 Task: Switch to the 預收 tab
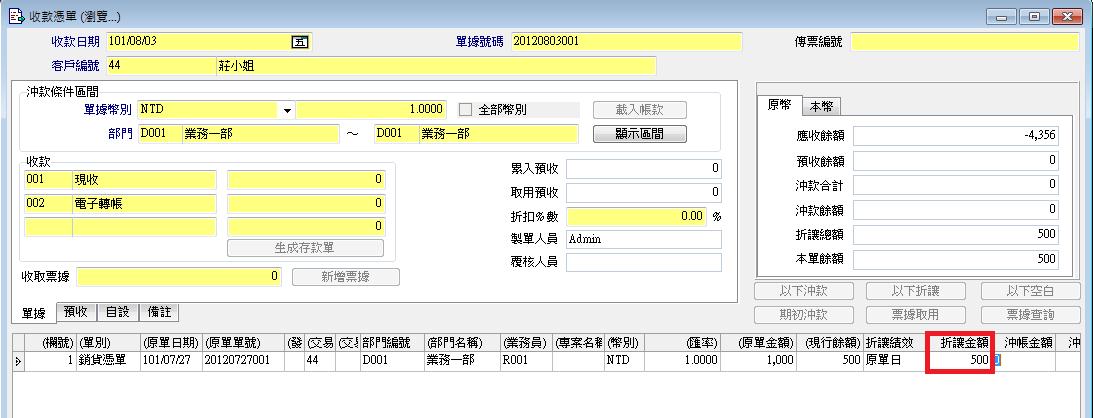76,312
